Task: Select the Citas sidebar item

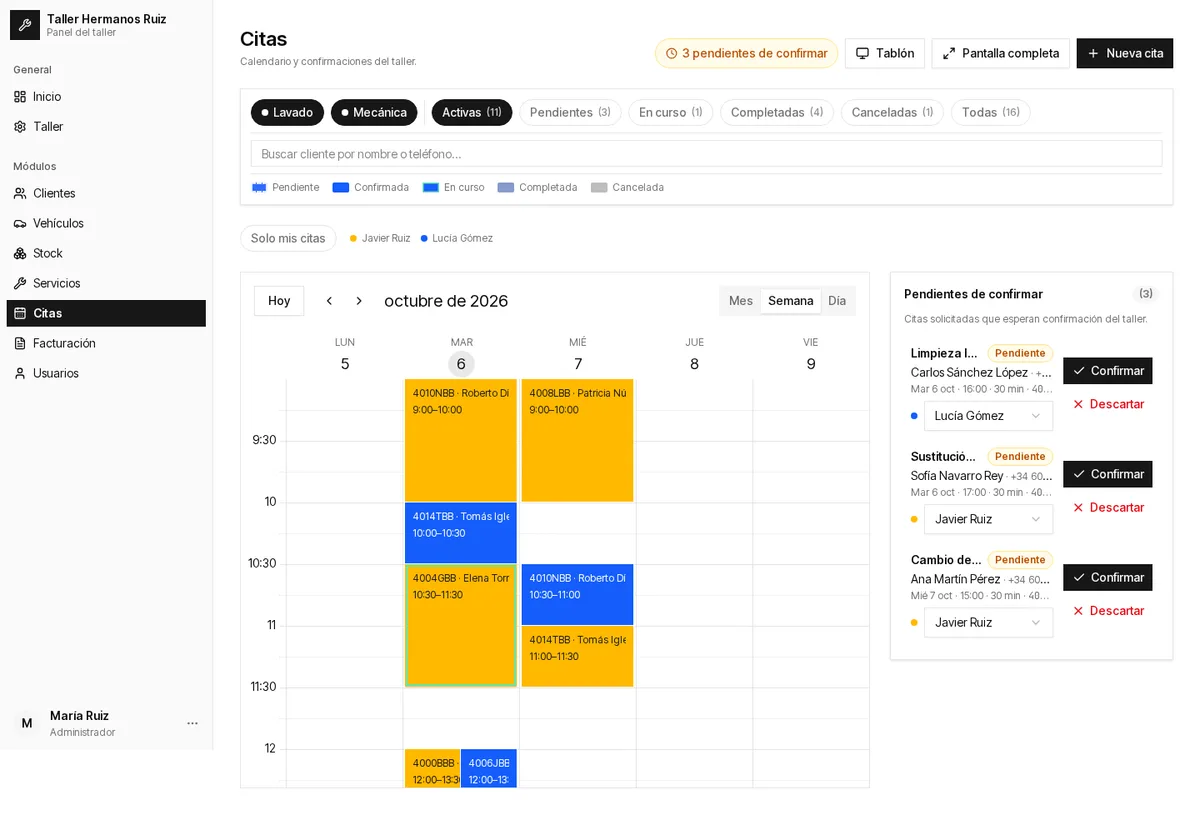Action: point(106,313)
